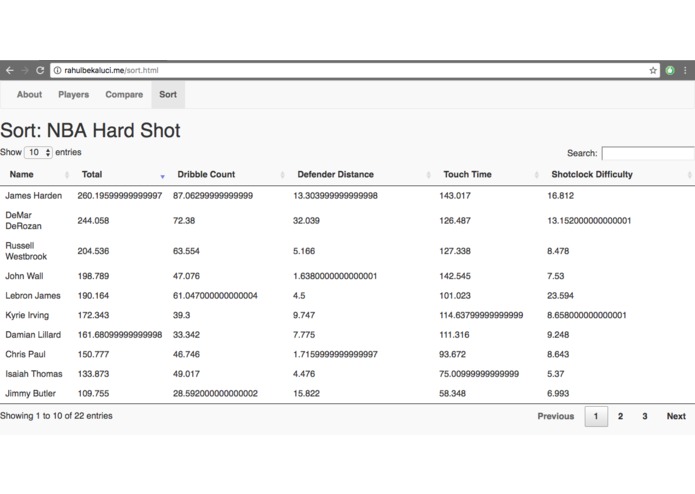Image resolution: width=695 pixels, height=494 pixels.
Task: Open the About nav tab
Action: 29,94
